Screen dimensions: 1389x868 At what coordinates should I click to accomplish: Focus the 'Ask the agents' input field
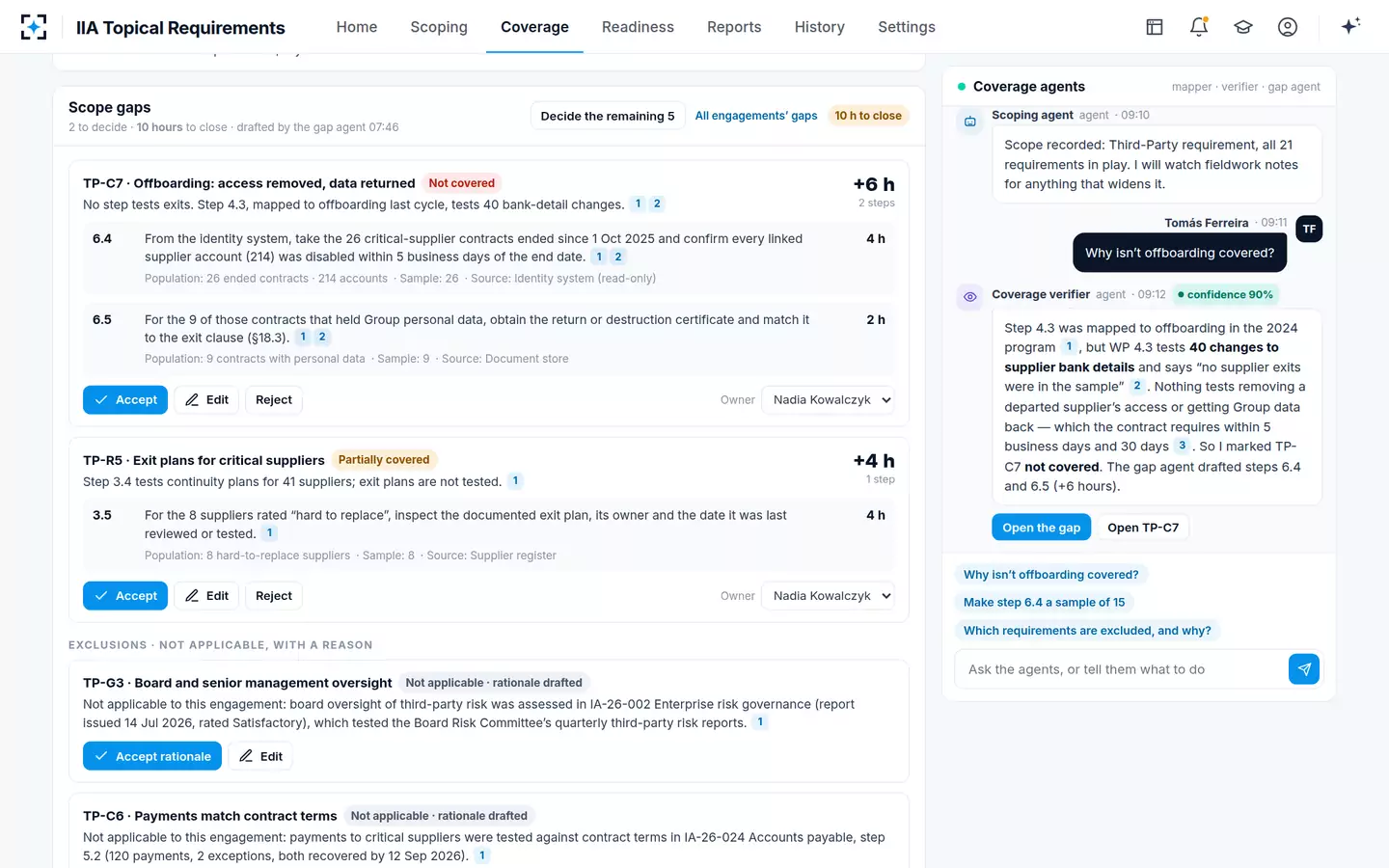(1121, 669)
